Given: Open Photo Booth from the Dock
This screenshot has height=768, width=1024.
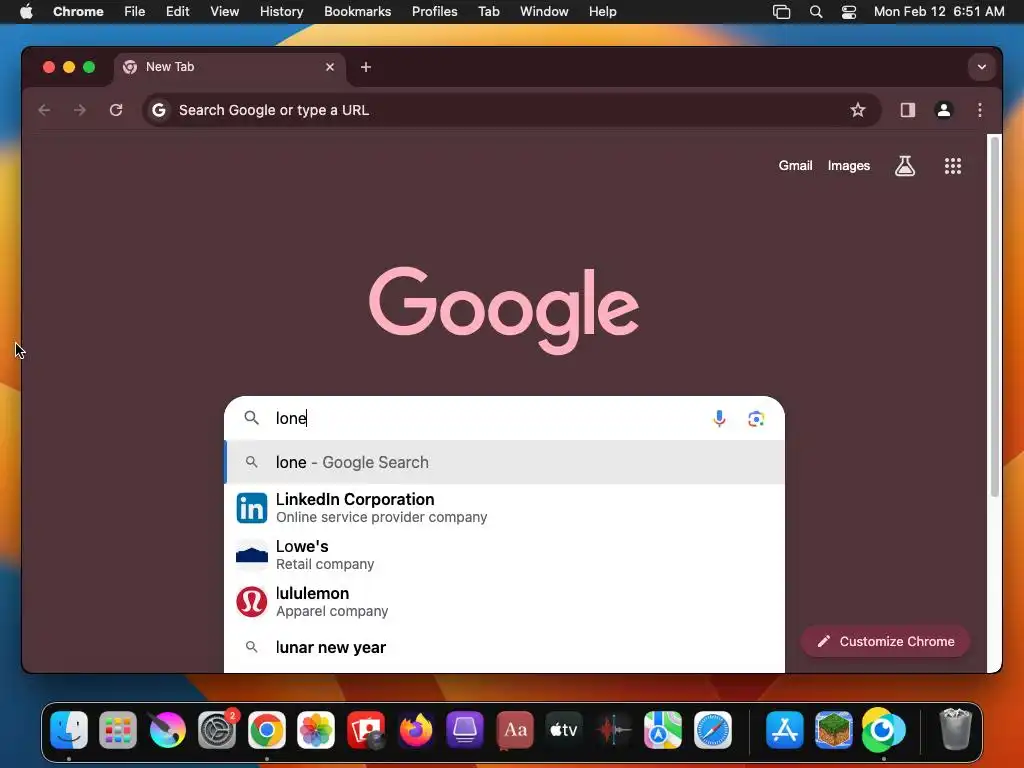Looking at the screenshot, I should [366, 729].
